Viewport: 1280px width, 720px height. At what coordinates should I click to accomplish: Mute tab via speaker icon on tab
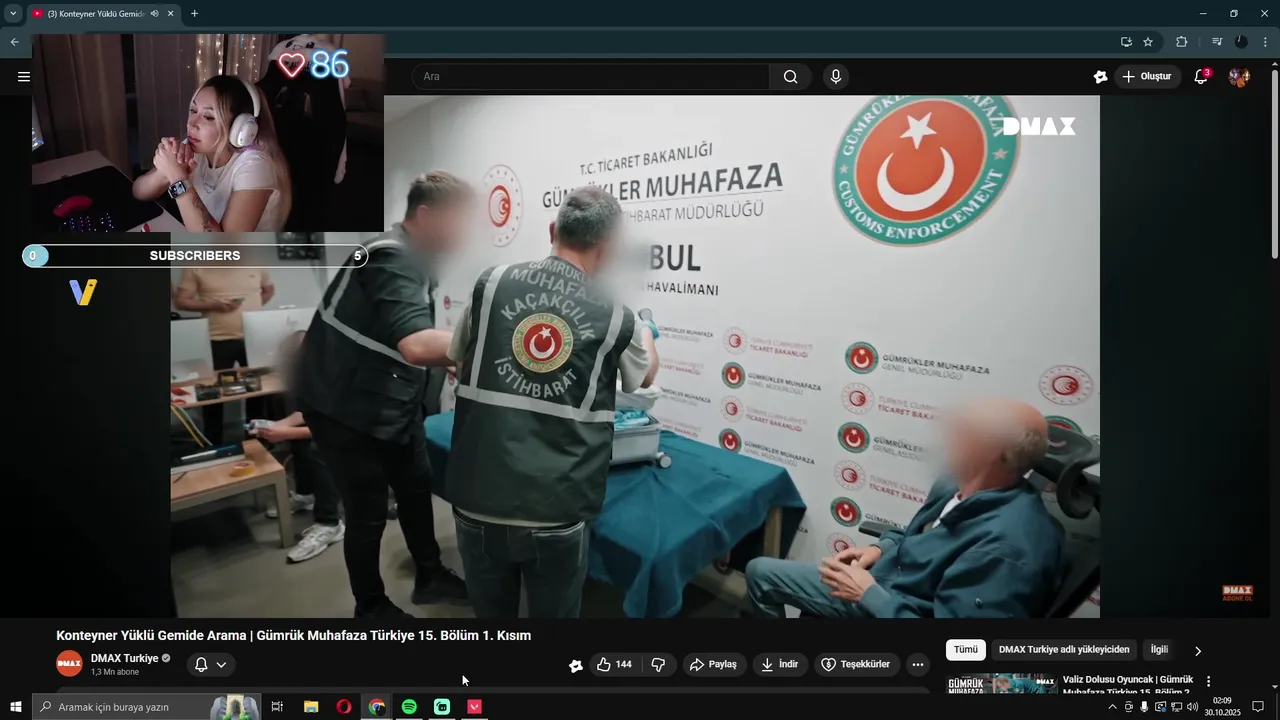pyautogui.click(x=155, y=14)
